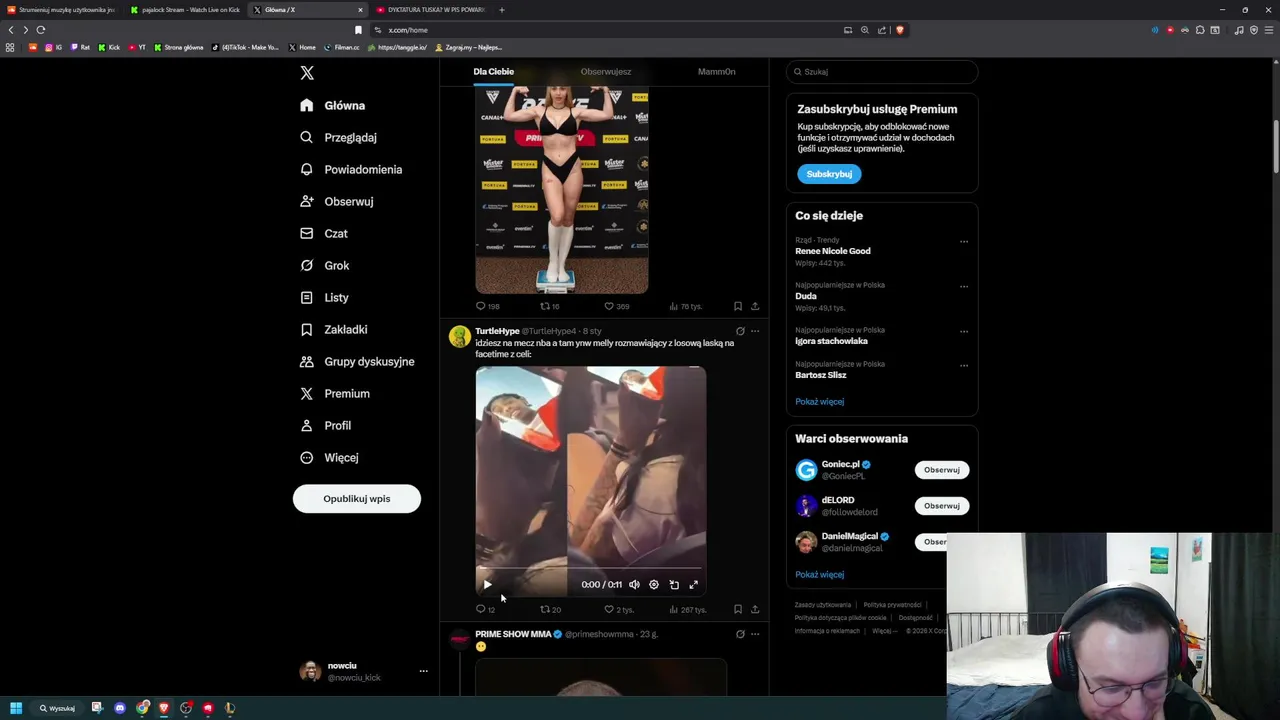
Task: Open Powiadomienia notifications
Action: [x=351, y=169]
